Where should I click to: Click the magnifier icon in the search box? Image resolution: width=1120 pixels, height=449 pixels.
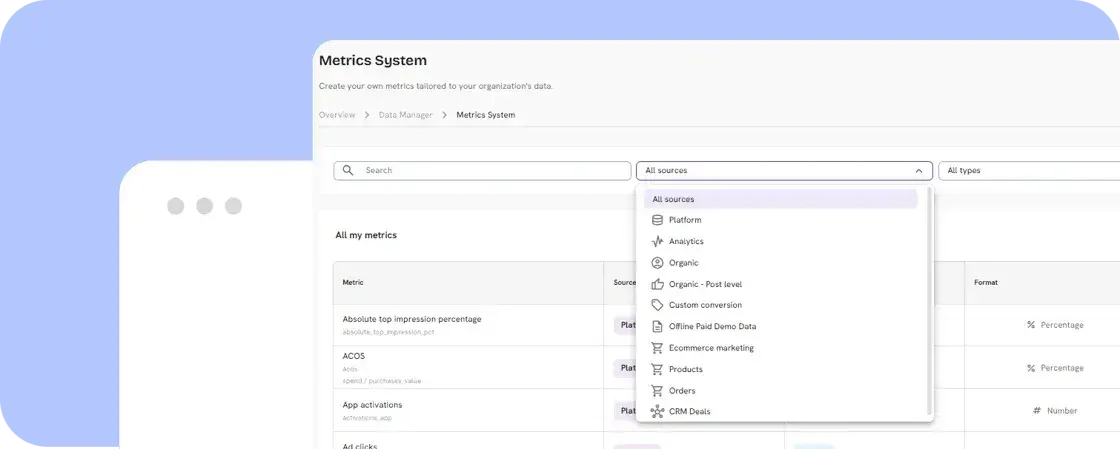coord(348,171)
